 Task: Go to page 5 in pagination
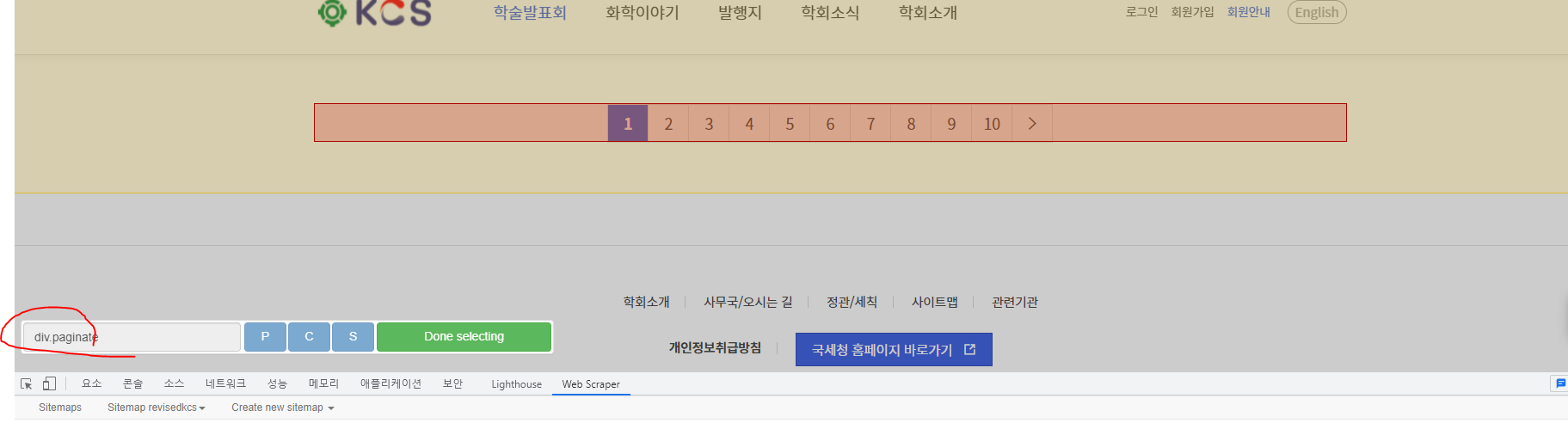tap(790, 124)
